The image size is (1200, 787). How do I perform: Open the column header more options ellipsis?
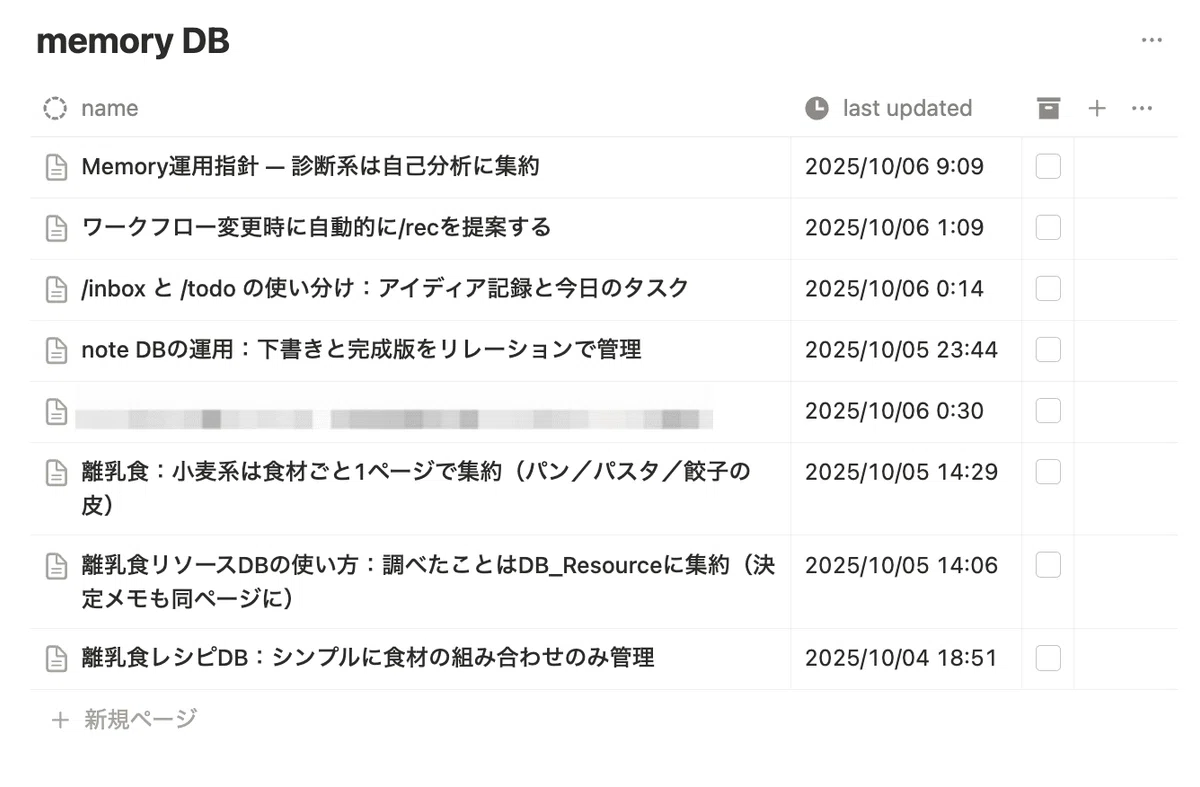coord(1142,108)
